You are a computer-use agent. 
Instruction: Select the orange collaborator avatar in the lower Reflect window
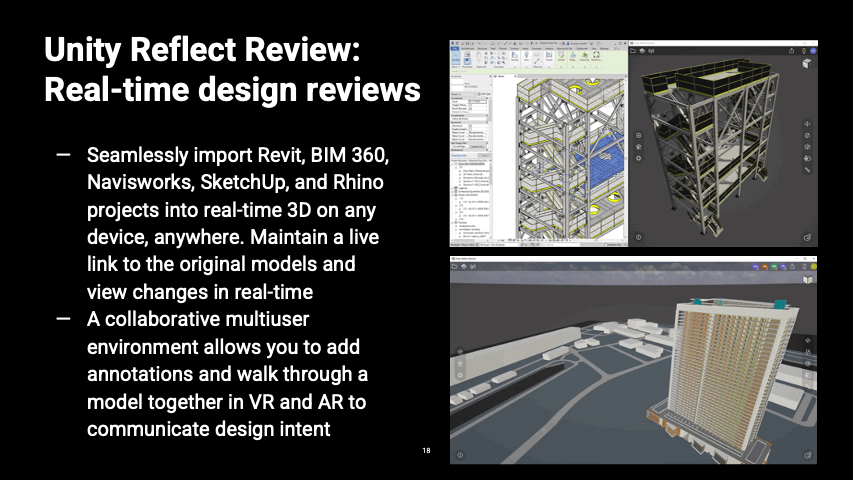pos(764,267)
